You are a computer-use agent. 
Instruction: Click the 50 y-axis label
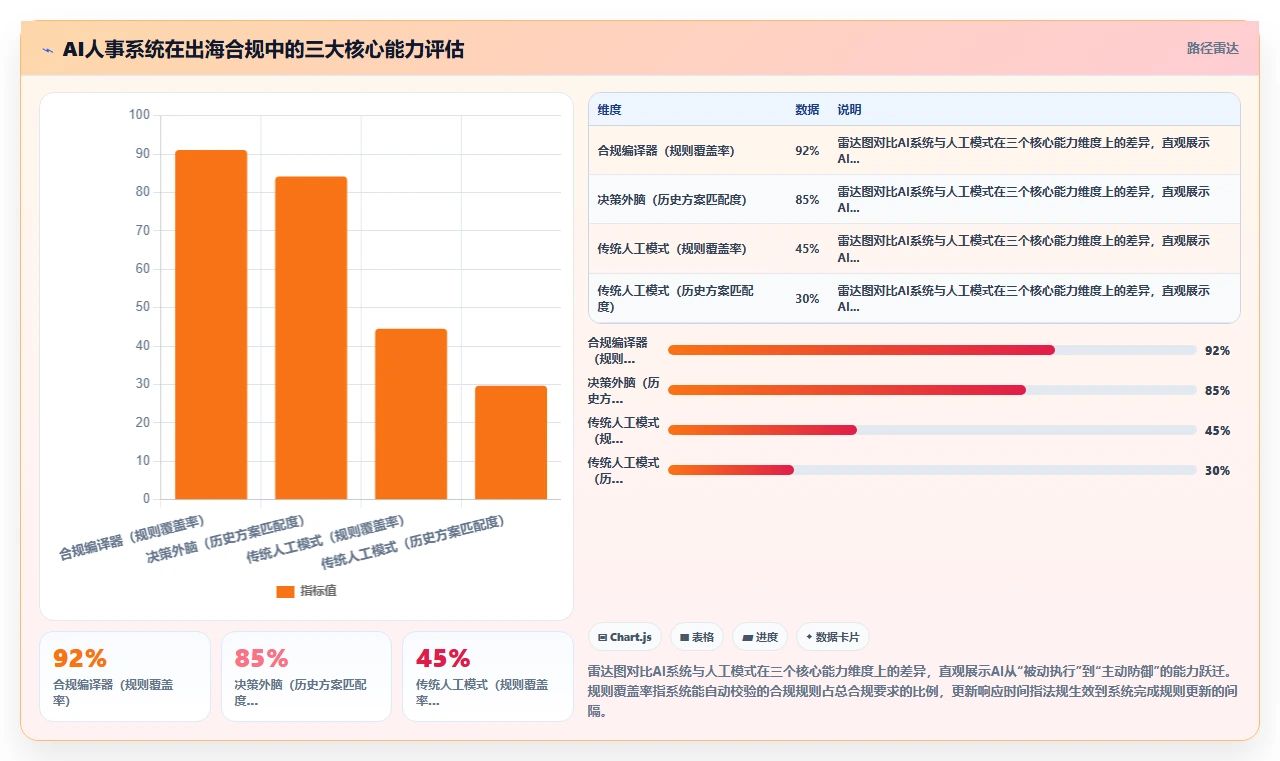tap(142, 307)
